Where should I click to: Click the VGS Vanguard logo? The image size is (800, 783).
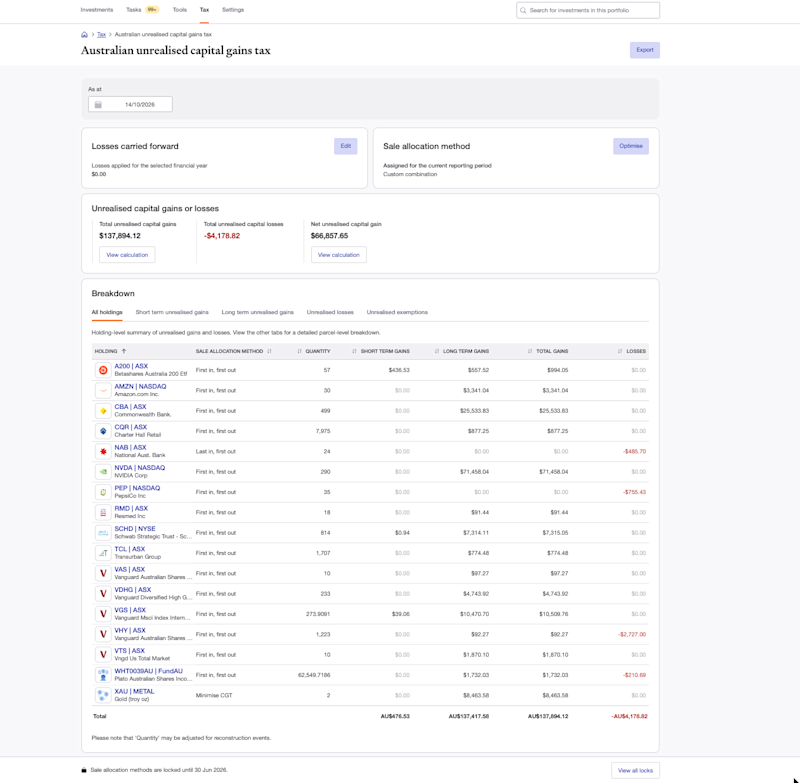pos(103,614)
